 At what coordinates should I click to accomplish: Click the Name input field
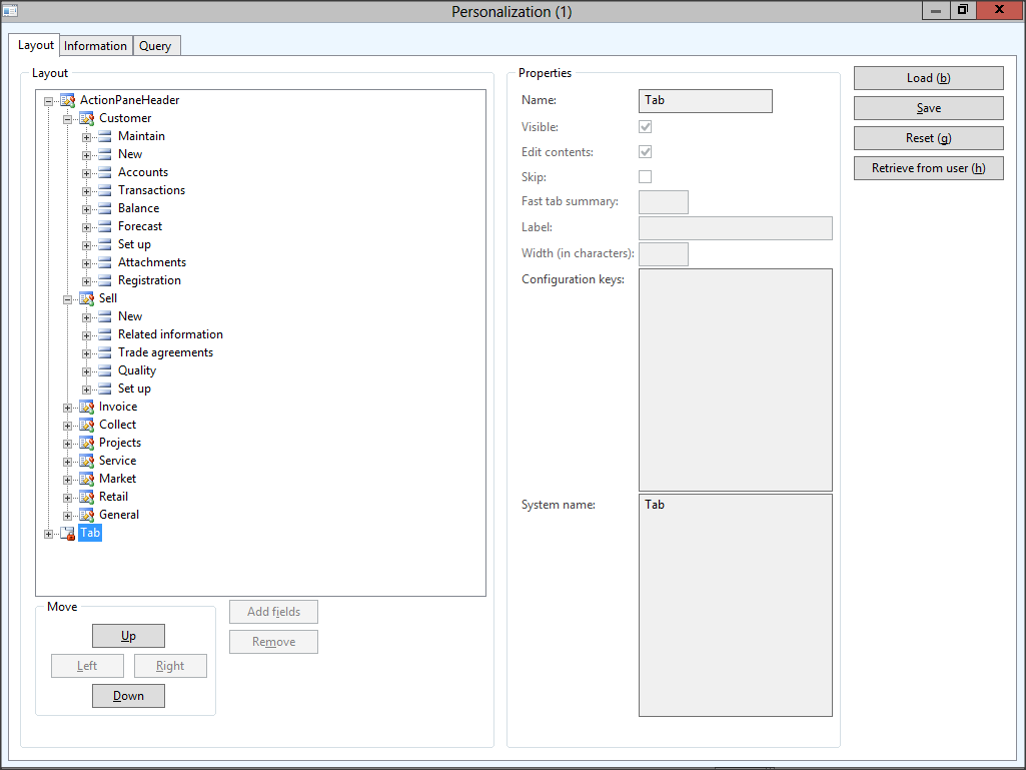pyautogui.click(x=705, y=101)
